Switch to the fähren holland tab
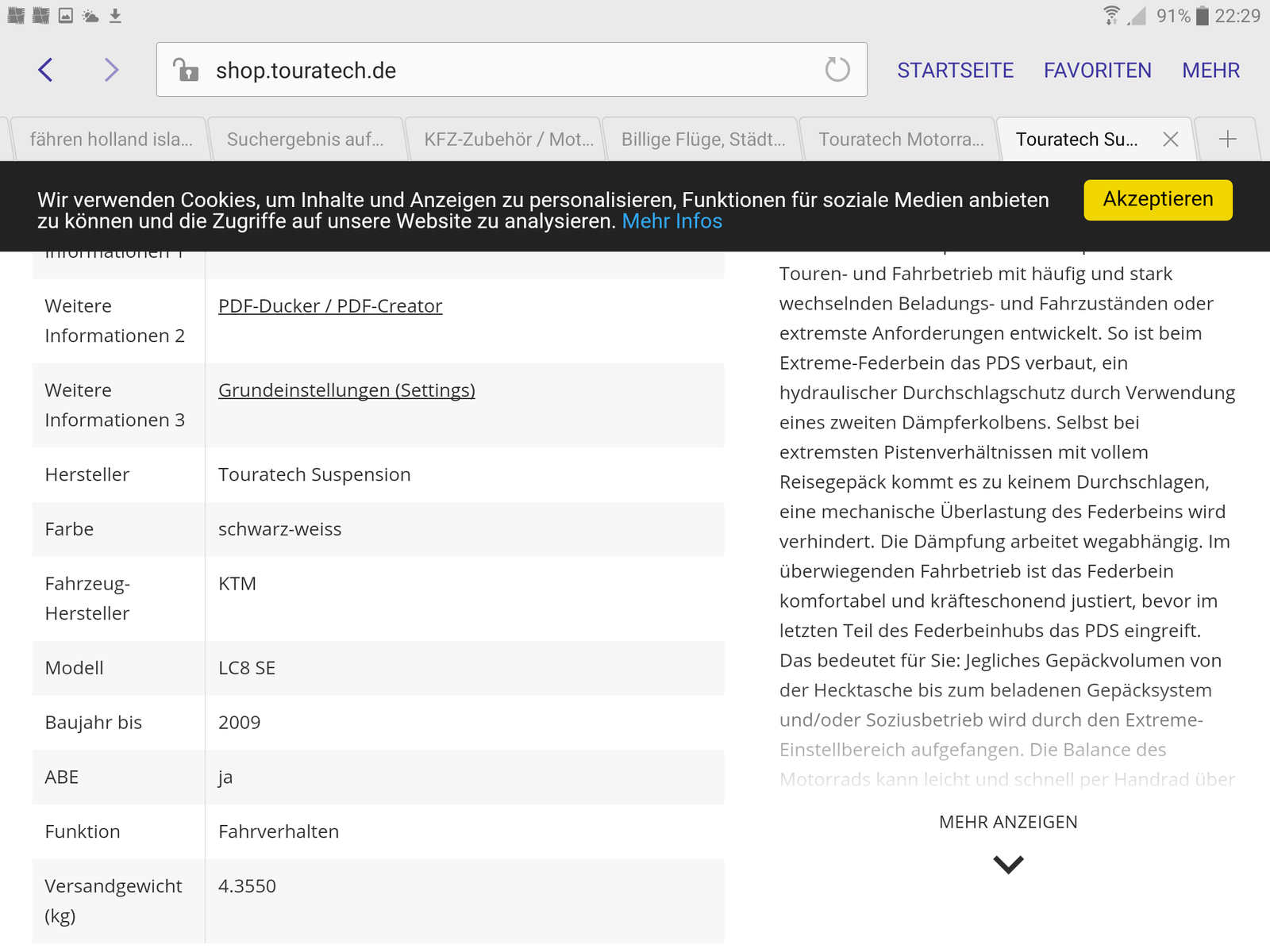This screenshot has height=952, width=1270. (111, 140)
